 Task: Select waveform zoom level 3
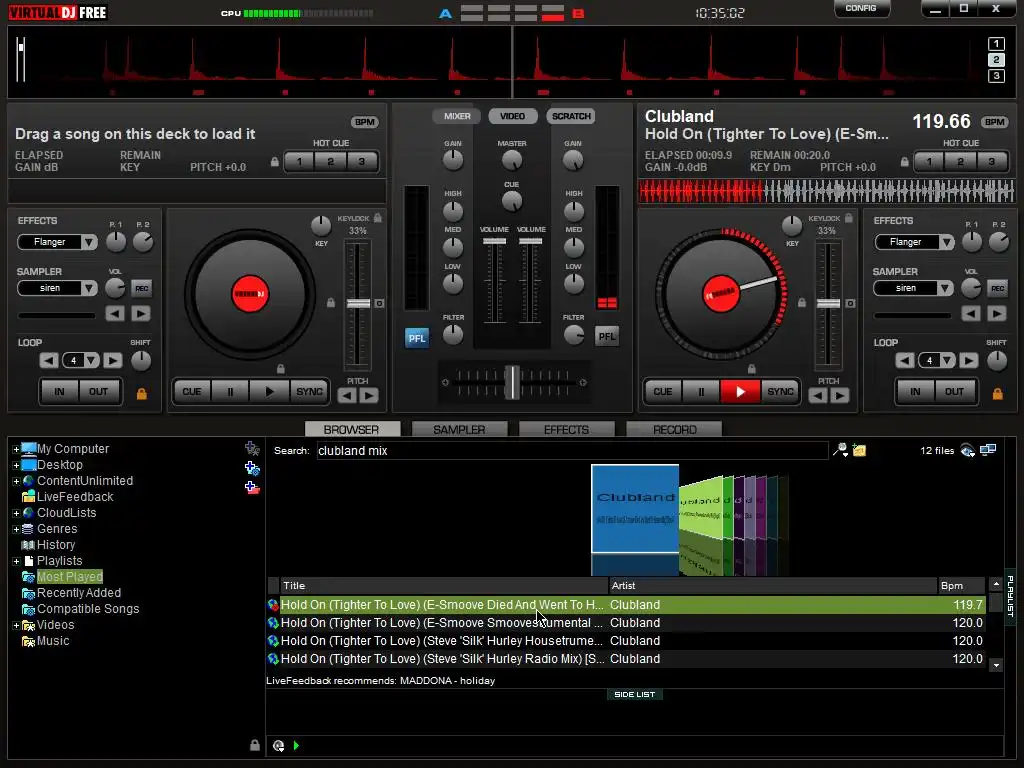(x=996, y=76)
